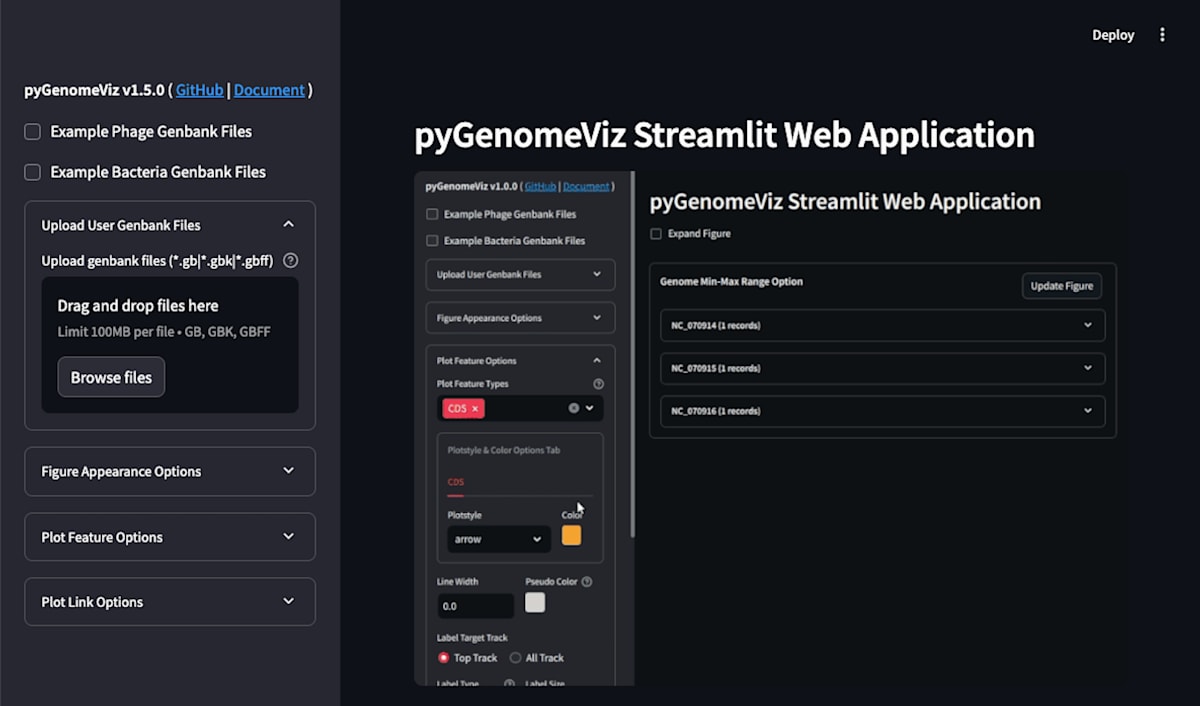Click the Pseudo Color help icon
The height and width of the screenshot is (706, 1200).
587,582
